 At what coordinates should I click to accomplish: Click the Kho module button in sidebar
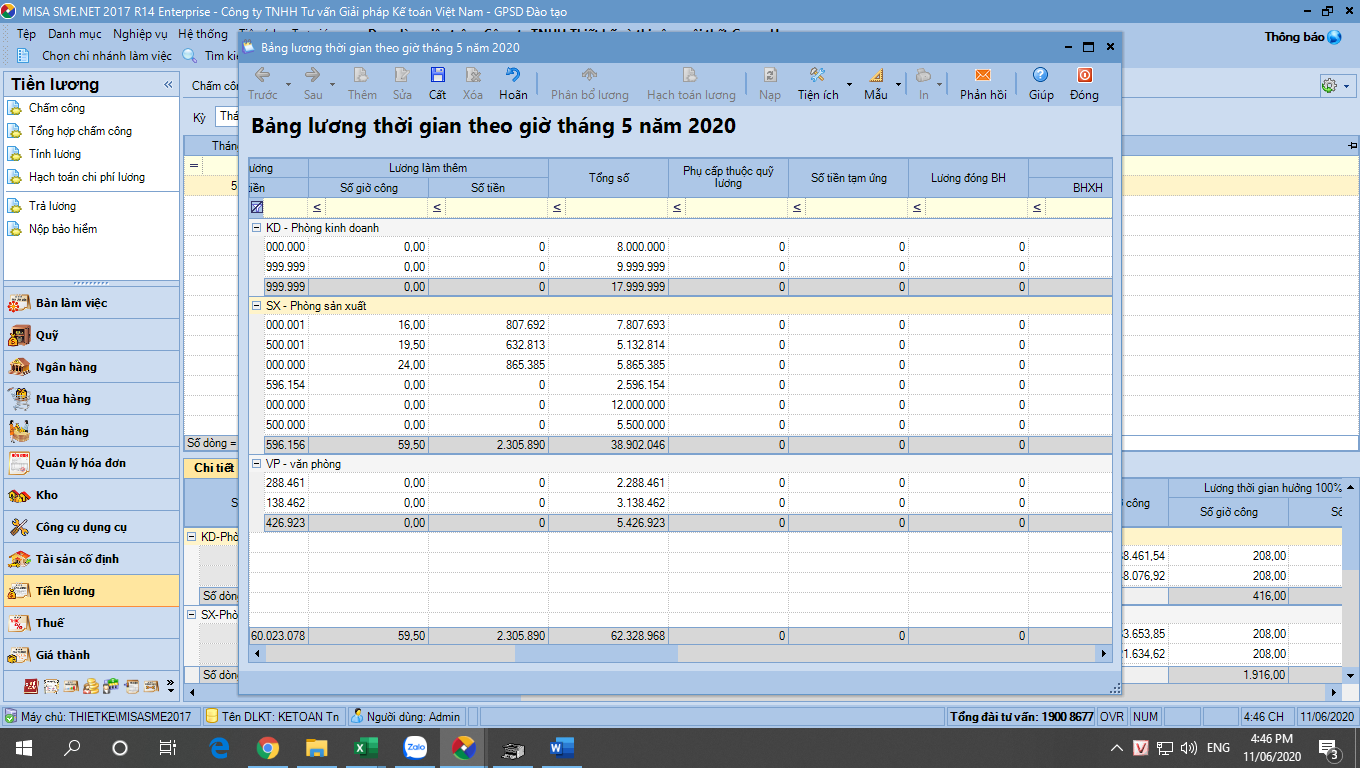coord(47,495)
